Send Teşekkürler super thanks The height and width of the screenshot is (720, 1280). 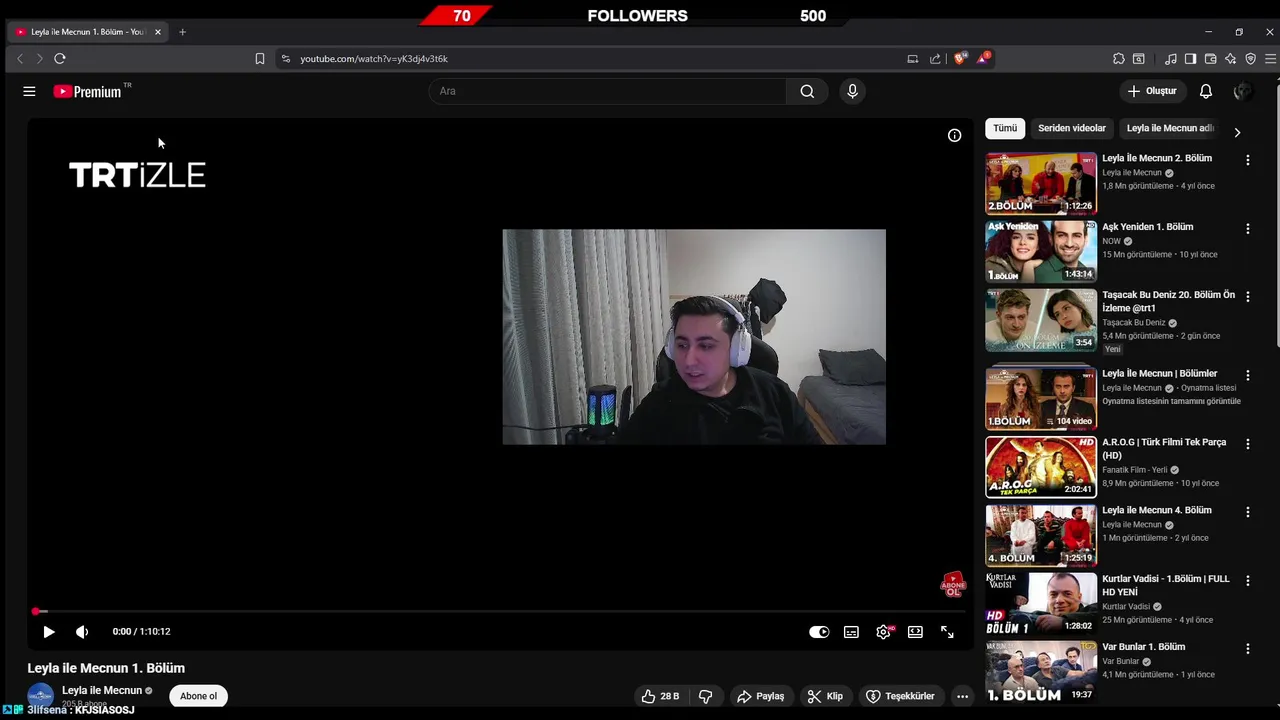[900, 696]
